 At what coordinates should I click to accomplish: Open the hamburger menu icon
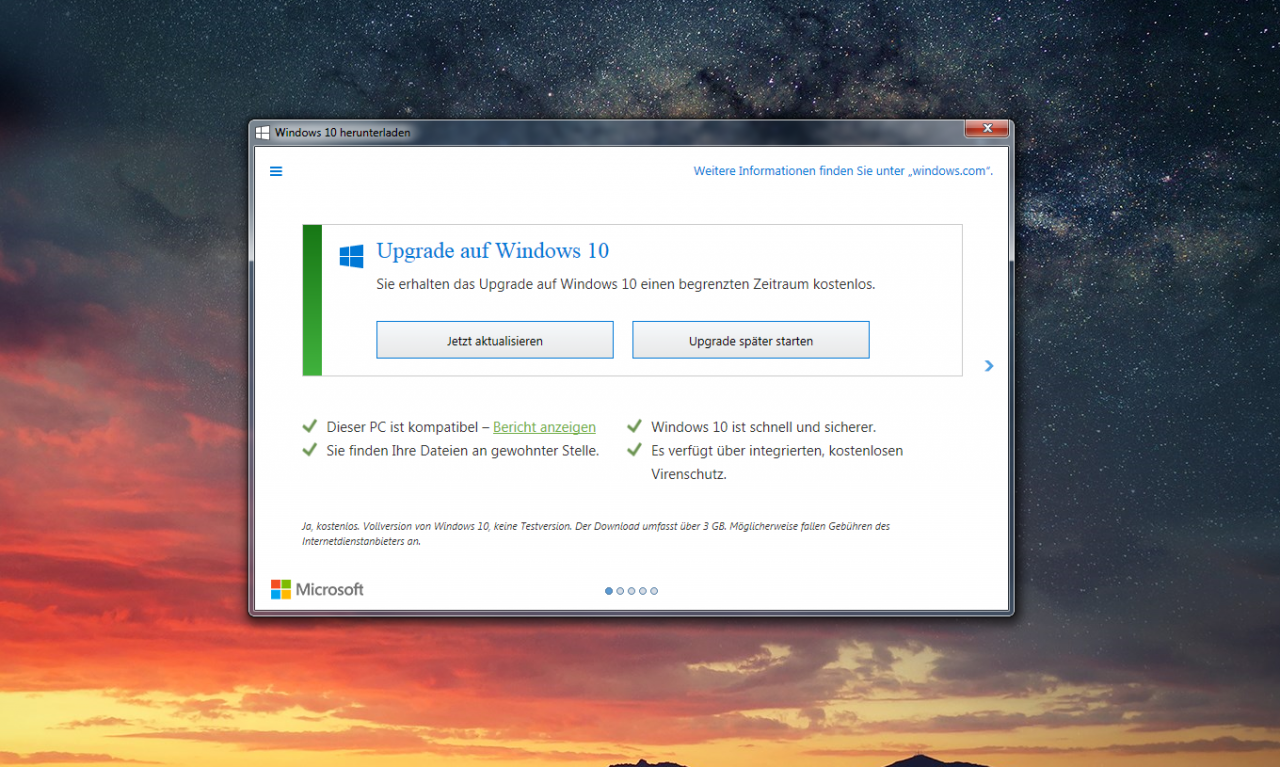coord(276,171)
